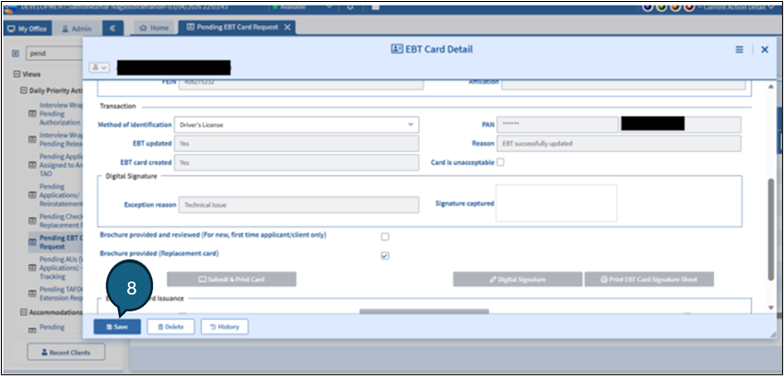Collapse the Daily Priority Activities node
Screen dimensions: 784x376
pyautogui.click(x=24, y=90)
